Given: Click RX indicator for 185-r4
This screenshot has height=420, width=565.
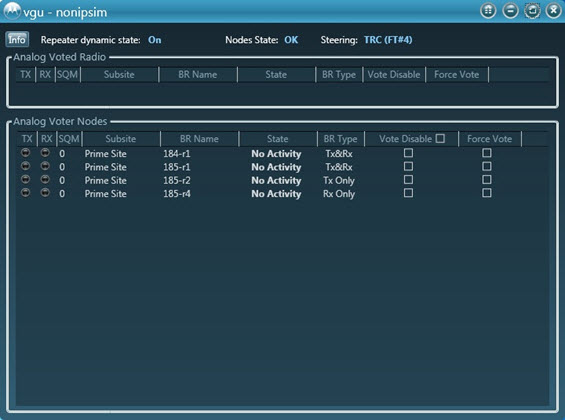Looking at the screenshot, I should [45, 193].
